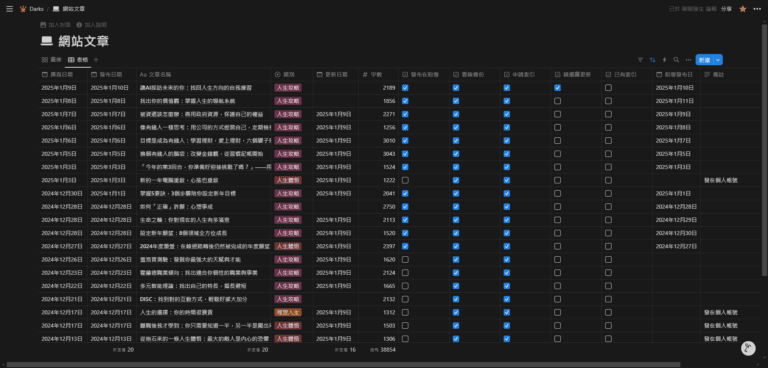Click the calendar icon of the first date column header
Screen dimensions: 768x368
click(x=45, y=74)
